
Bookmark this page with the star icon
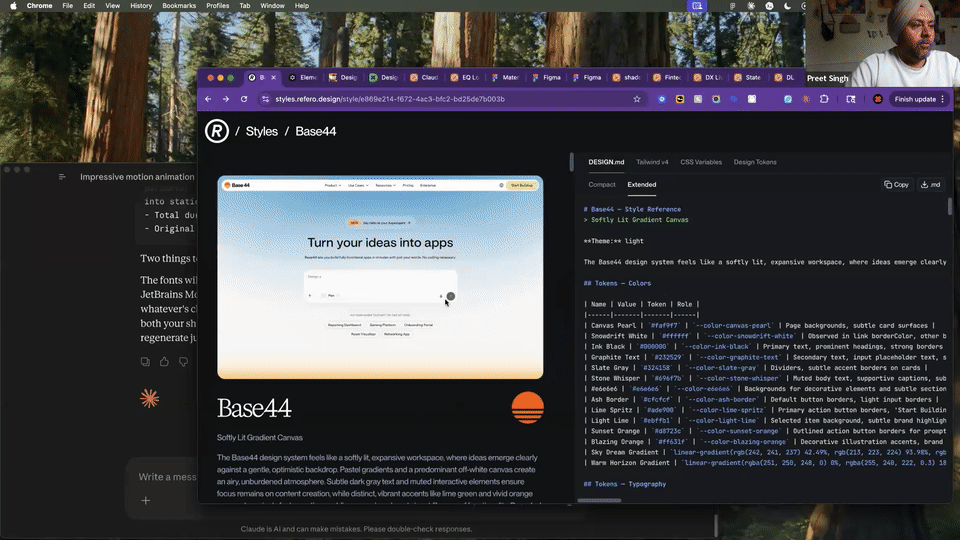pyautogui.click(x=637, y=99)
